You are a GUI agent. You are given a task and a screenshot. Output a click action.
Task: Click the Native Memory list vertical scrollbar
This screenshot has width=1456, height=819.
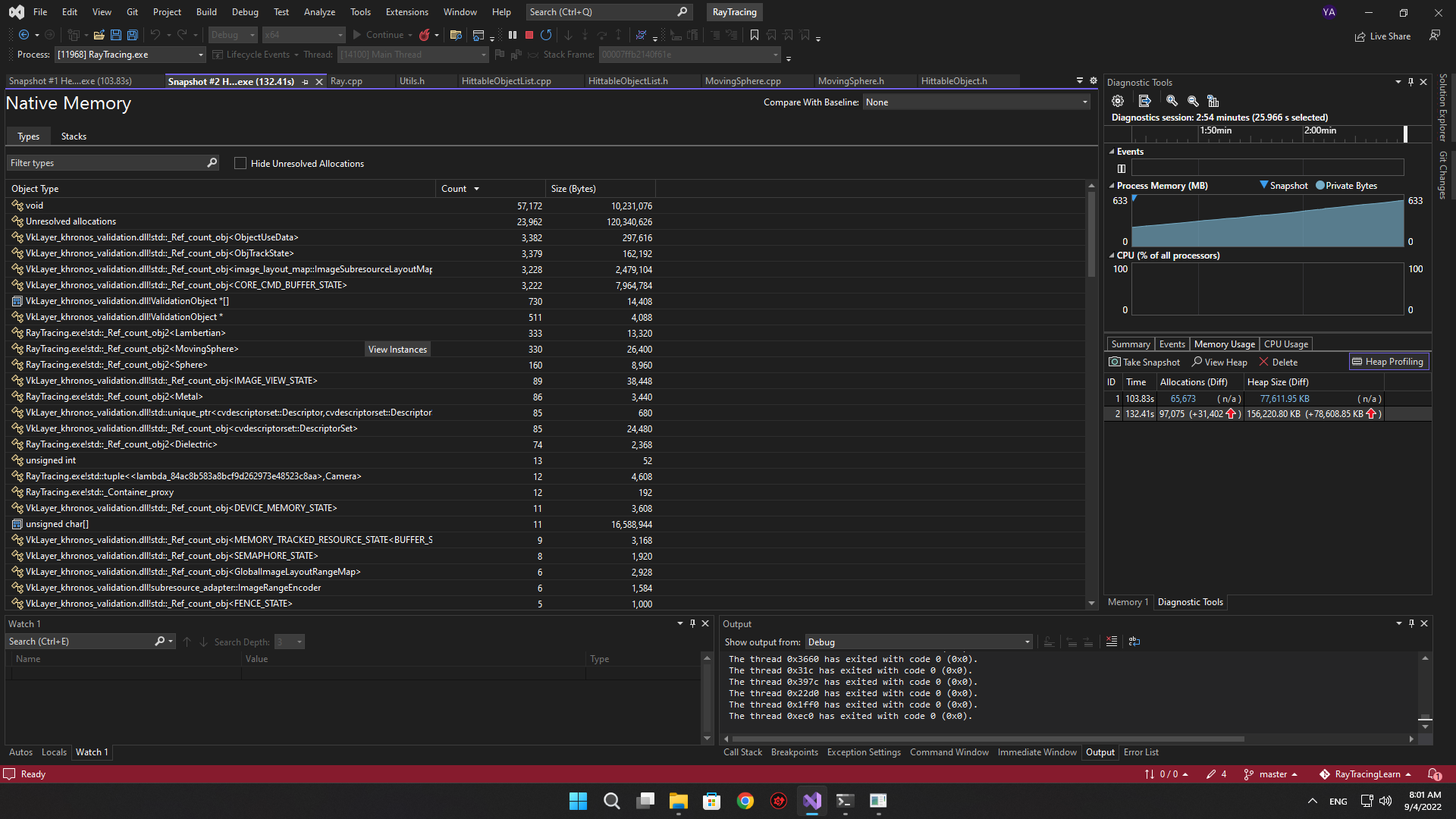click(1091, 235)
